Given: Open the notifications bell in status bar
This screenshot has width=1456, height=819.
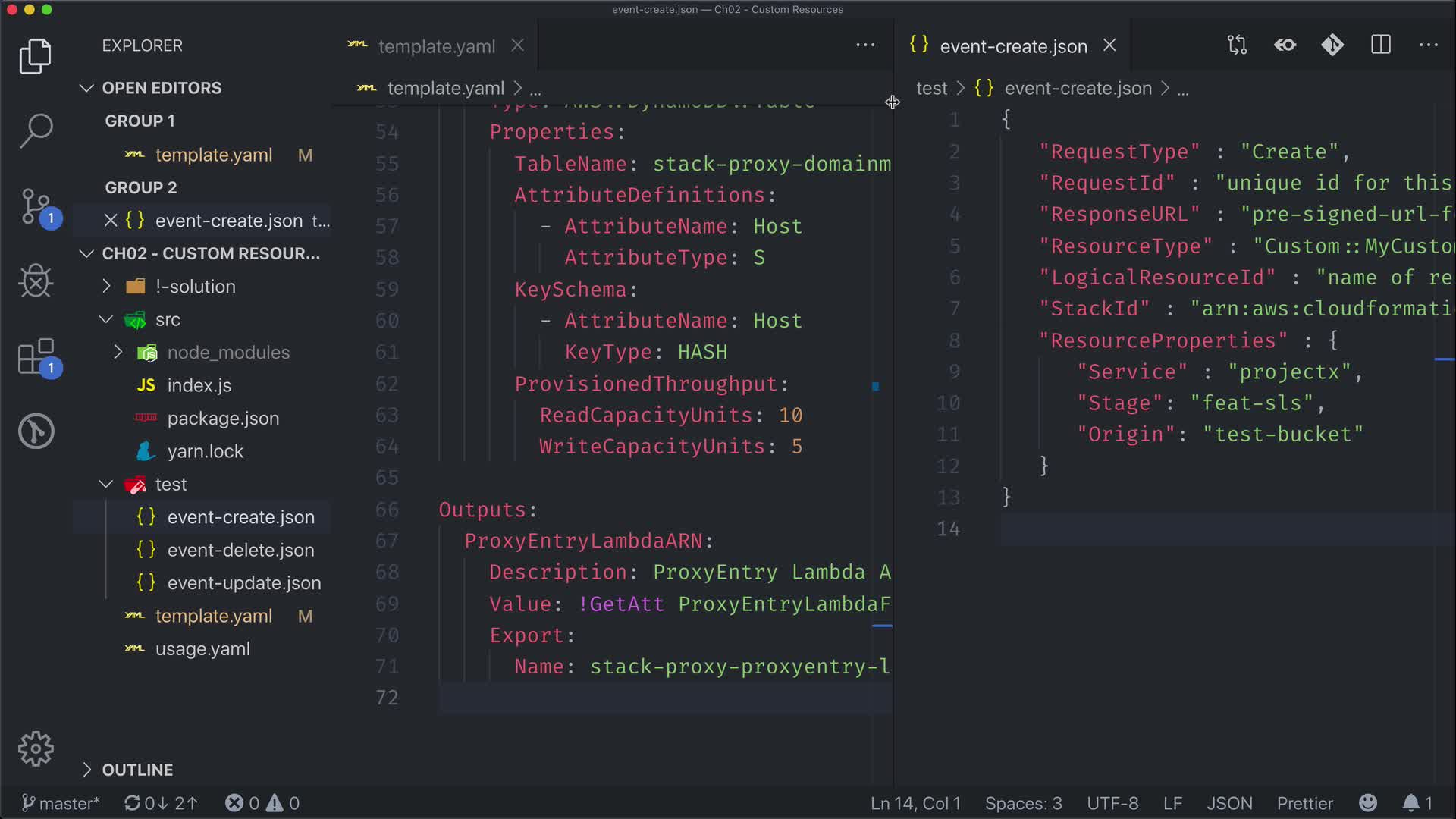Looking at the screenshot, I should click(x=1410, y=803).
